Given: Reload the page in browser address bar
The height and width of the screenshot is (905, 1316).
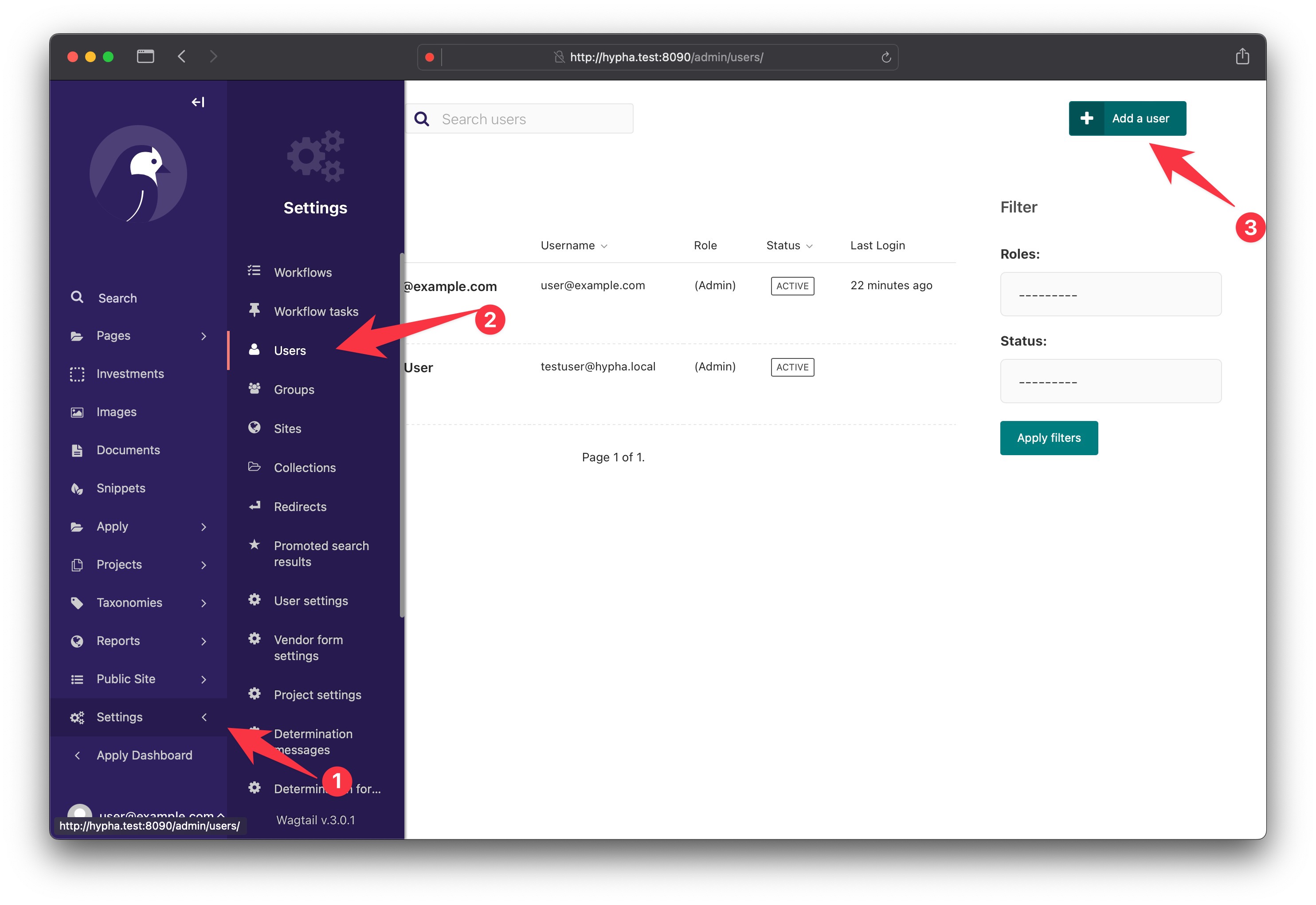Looking at the screenshot, I should (886, 57).
